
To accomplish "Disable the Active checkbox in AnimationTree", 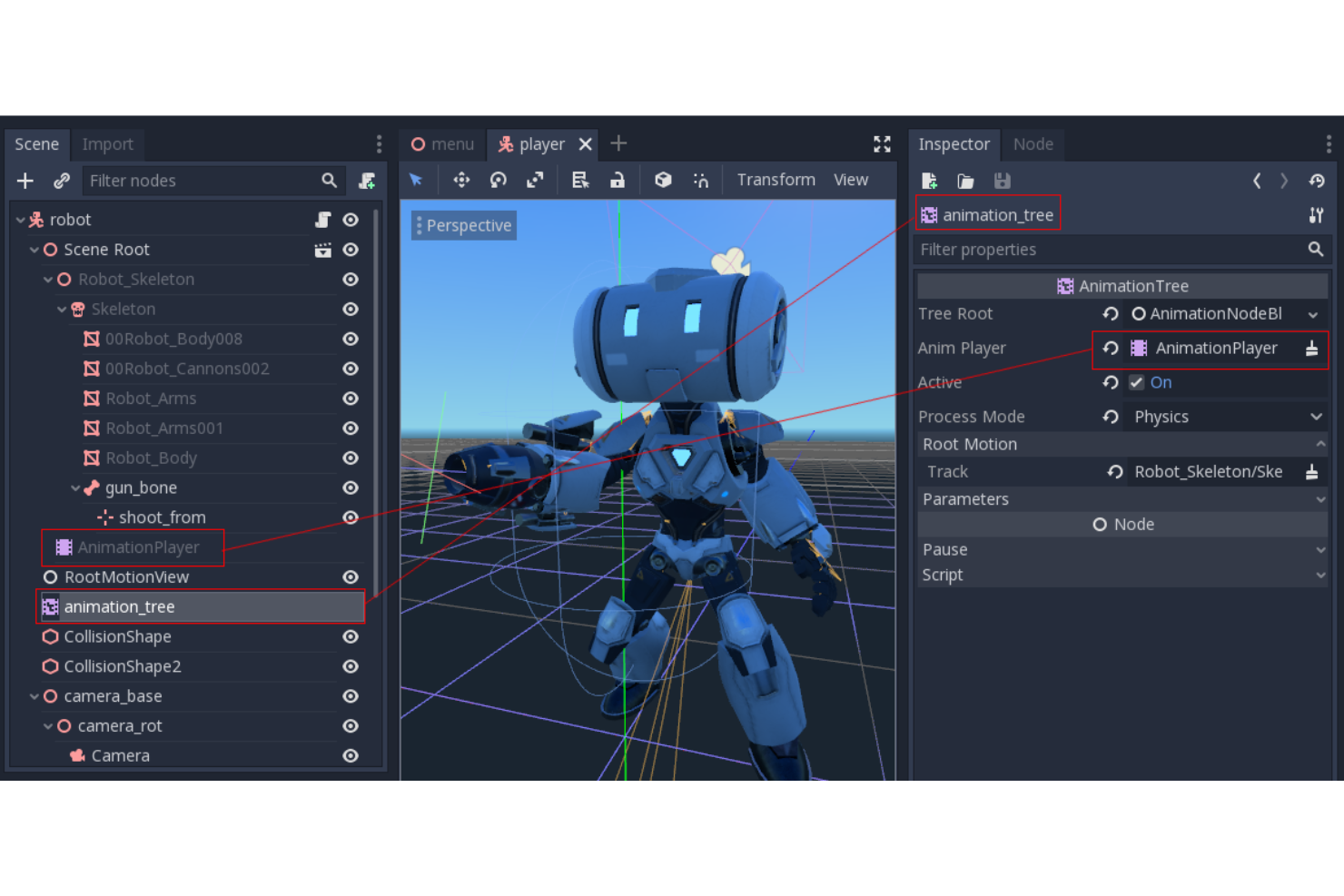I will tap(1136, 382).
